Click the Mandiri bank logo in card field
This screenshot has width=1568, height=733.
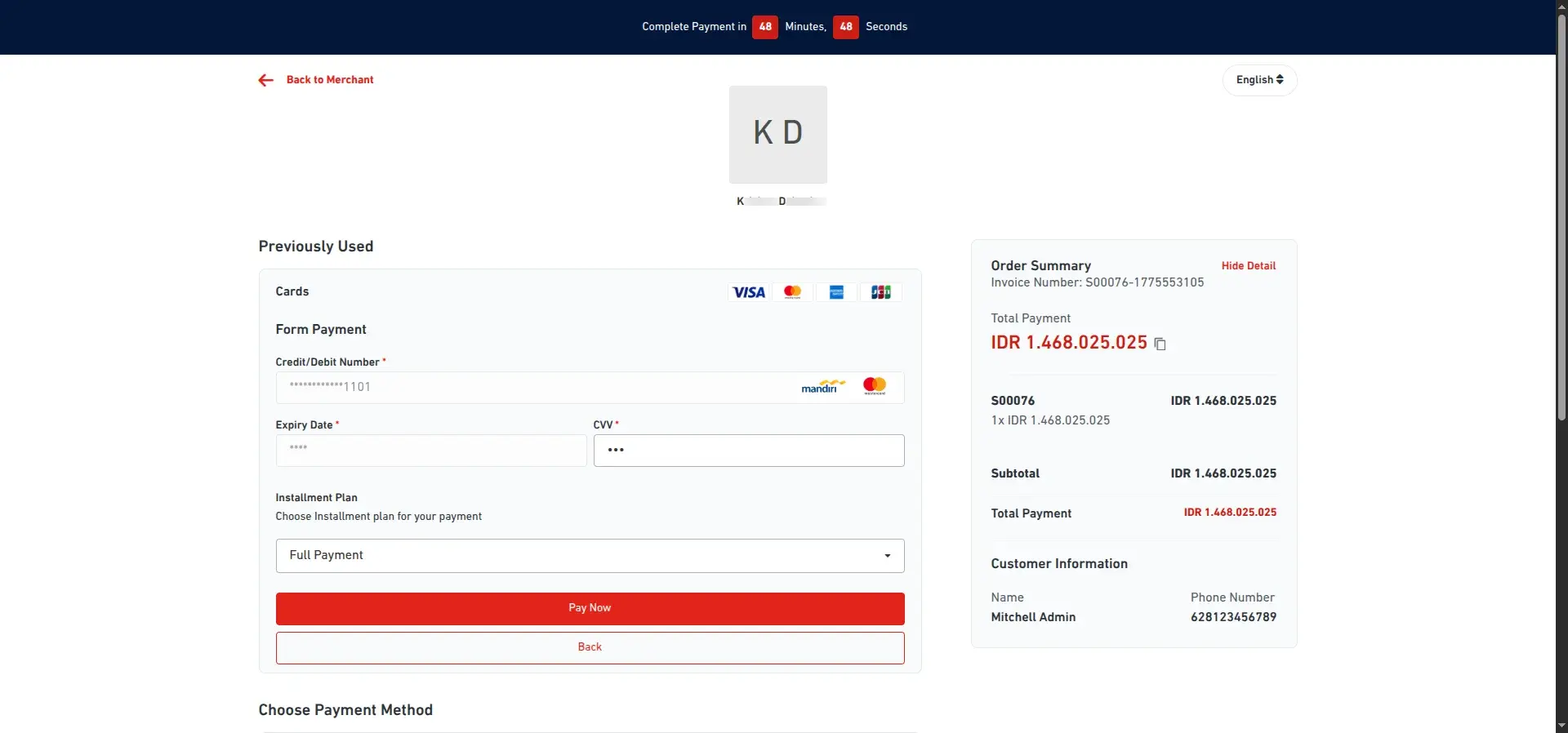(x=823, y=386)
